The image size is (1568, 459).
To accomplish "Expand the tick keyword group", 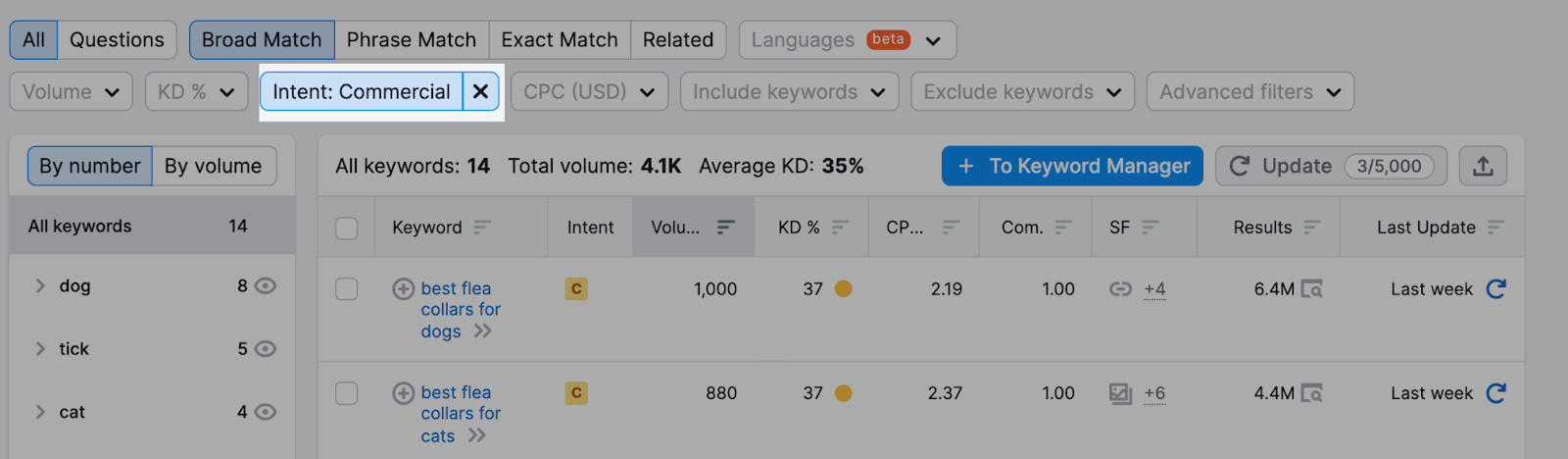I will point(40,349).
